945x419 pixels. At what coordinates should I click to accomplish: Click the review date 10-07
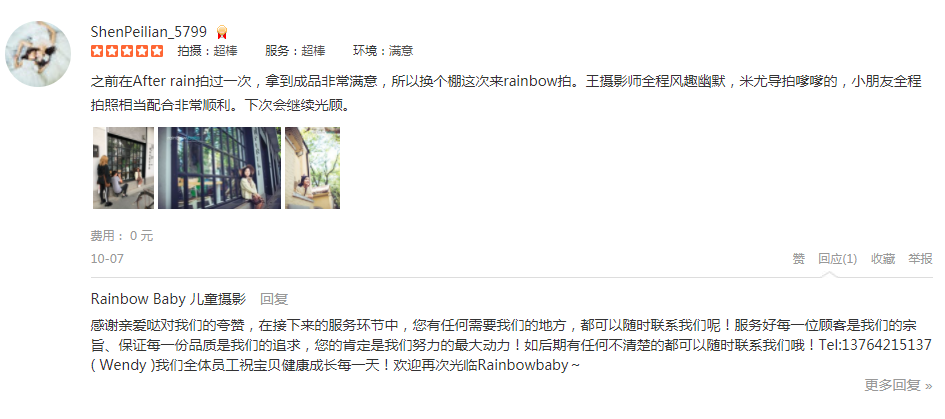[x=107, y=259]
